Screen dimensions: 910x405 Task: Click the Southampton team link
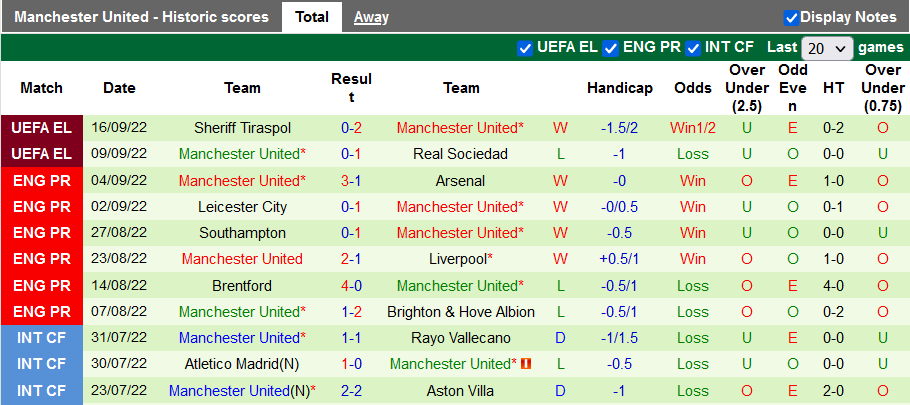242,233
